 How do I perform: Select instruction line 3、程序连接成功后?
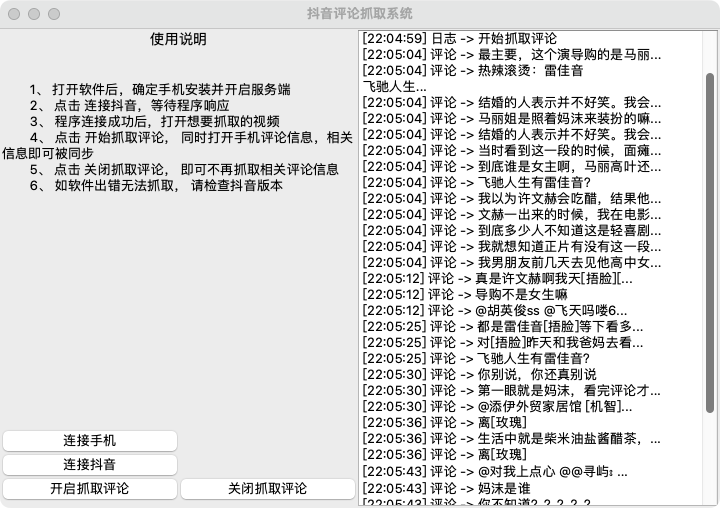tap(155, 121)
